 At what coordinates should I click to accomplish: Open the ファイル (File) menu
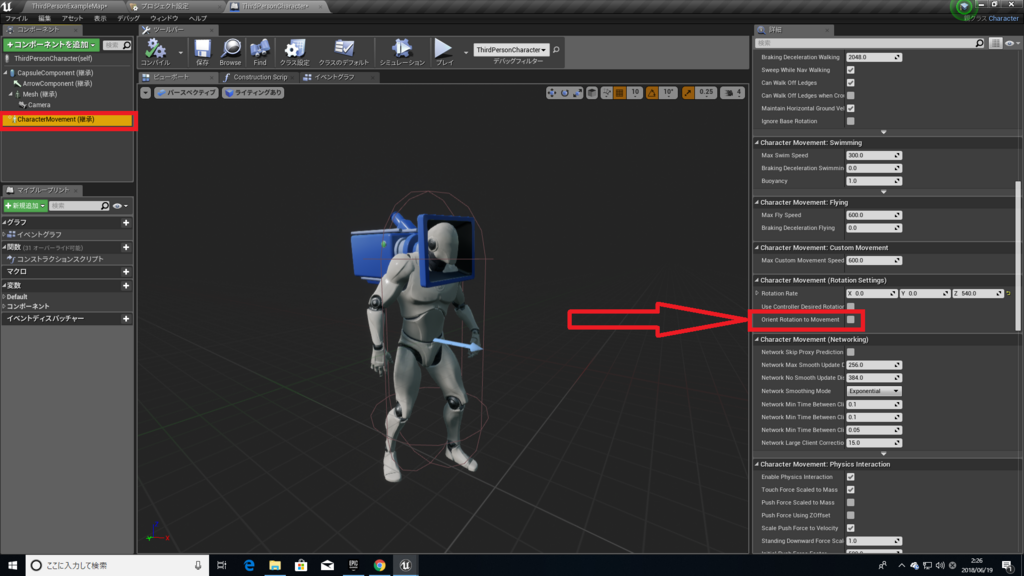(x=16, y=18)
